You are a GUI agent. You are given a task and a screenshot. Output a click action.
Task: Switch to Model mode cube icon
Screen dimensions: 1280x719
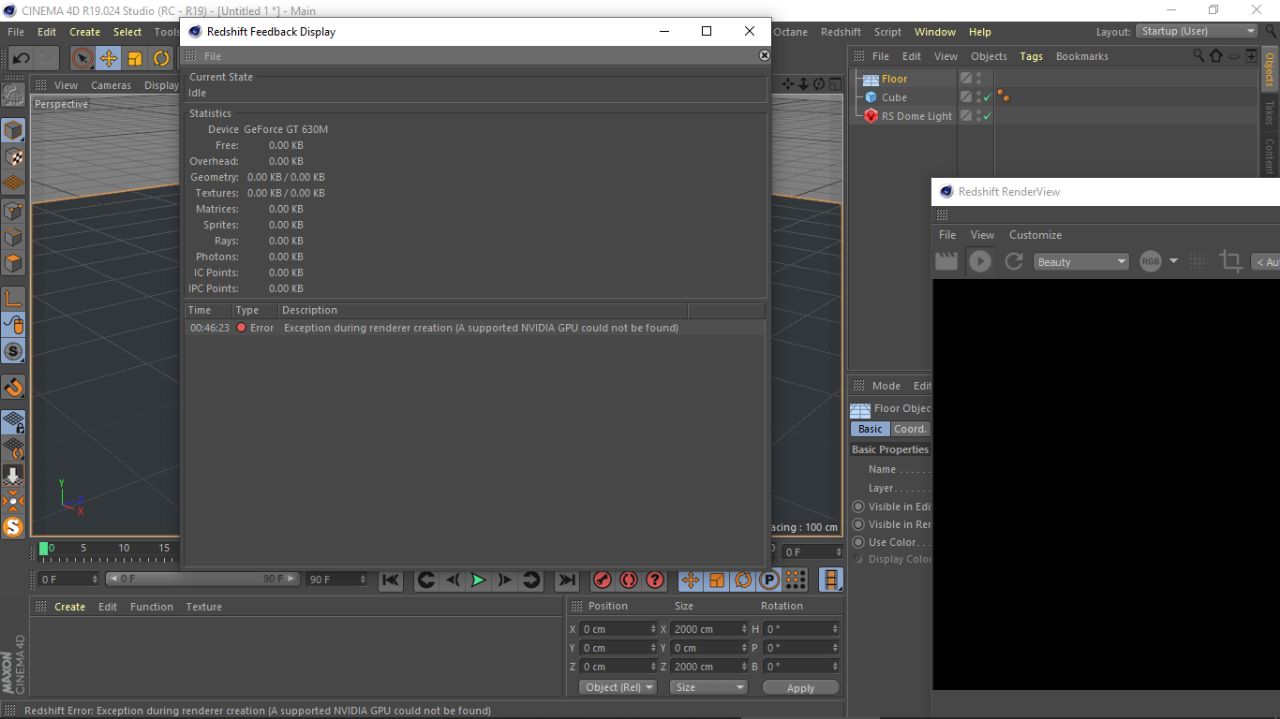point(13,131)
